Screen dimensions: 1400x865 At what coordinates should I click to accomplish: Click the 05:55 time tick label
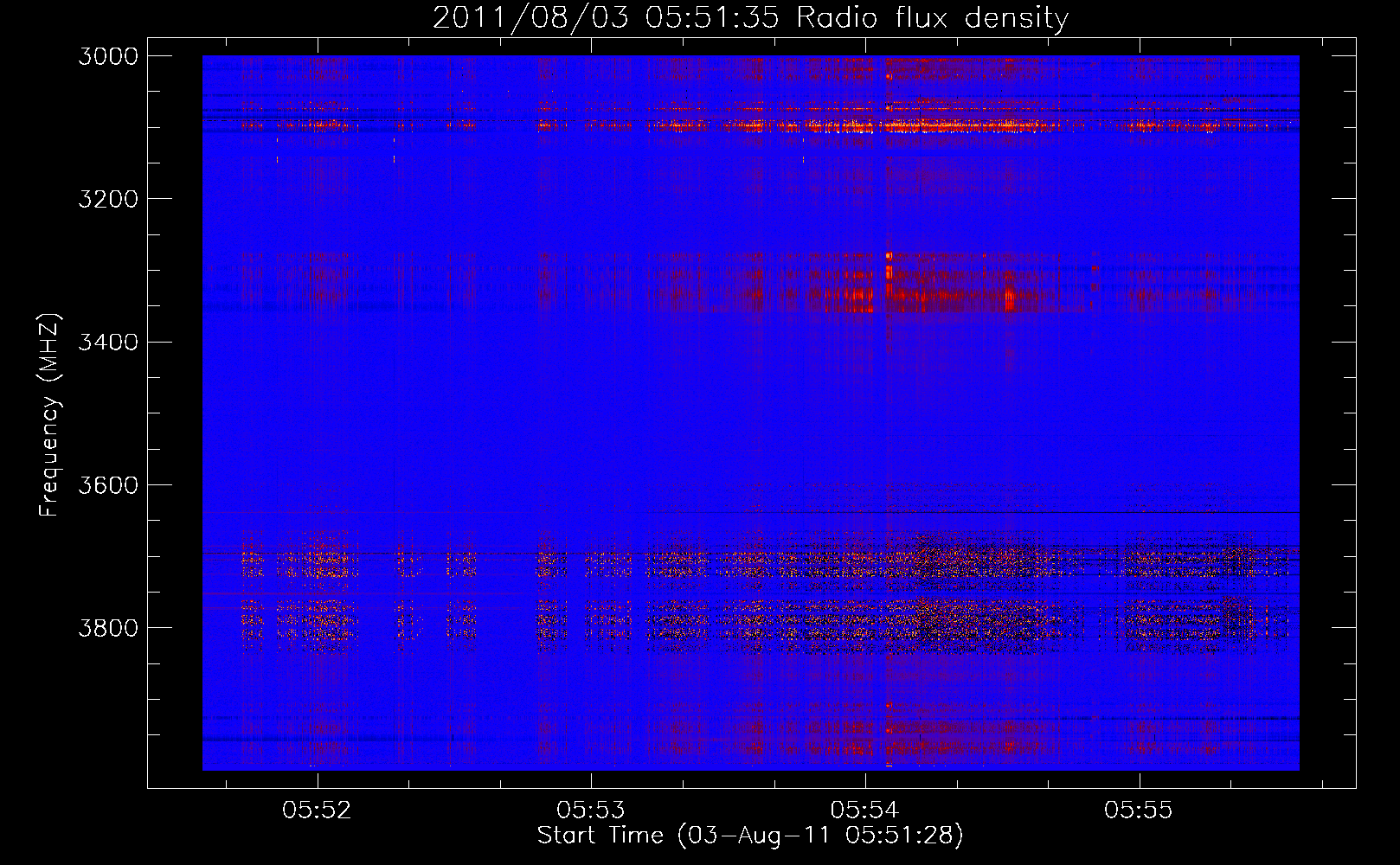pos(1139,810)
